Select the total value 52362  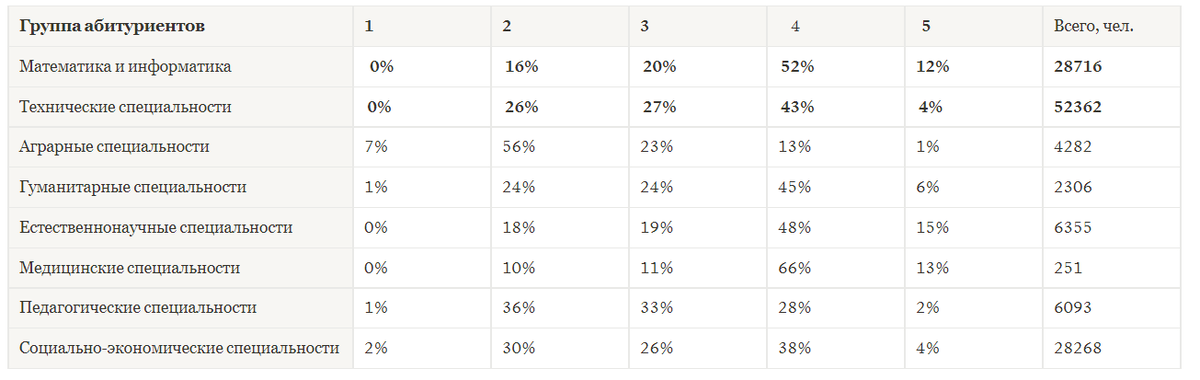[1078, 107]
